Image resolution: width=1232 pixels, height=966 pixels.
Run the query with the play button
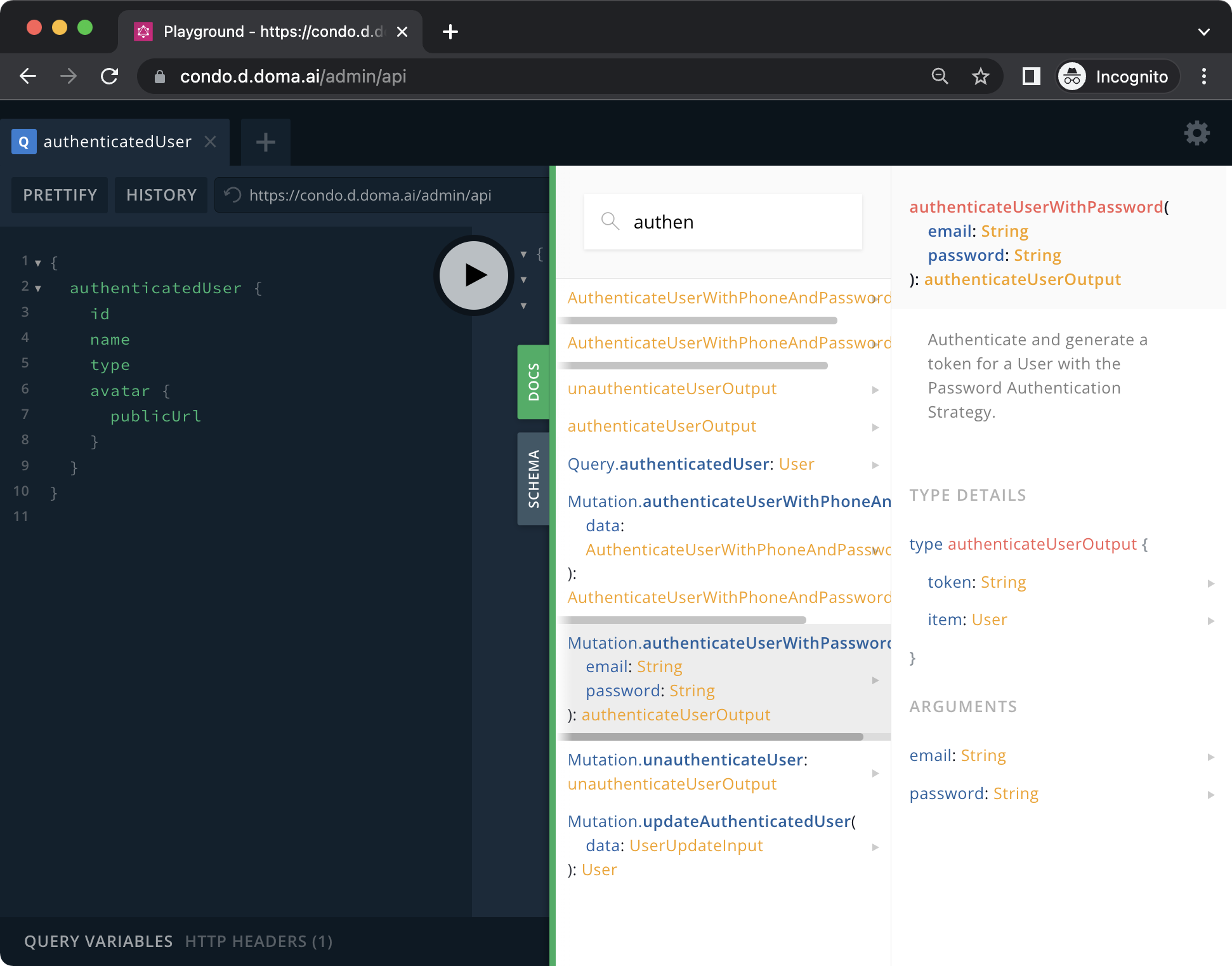tap(473, 275)
